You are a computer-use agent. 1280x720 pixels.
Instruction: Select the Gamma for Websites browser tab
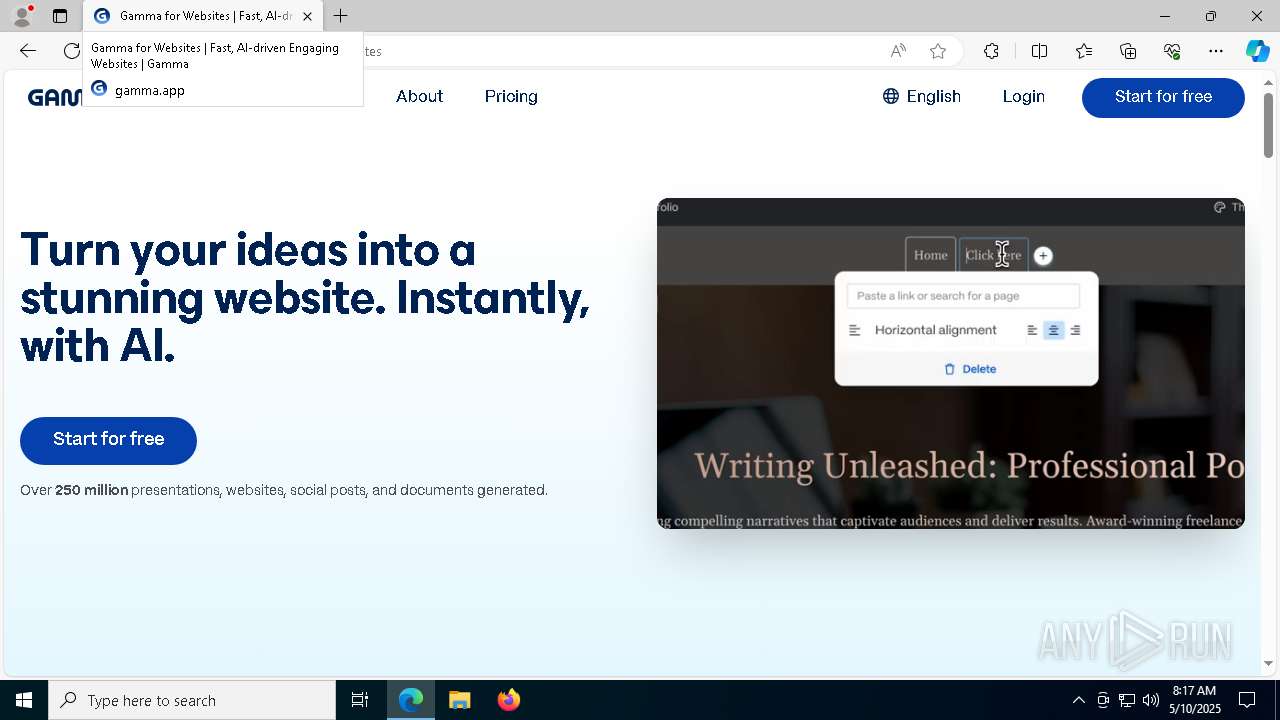[x=204, y=16]
